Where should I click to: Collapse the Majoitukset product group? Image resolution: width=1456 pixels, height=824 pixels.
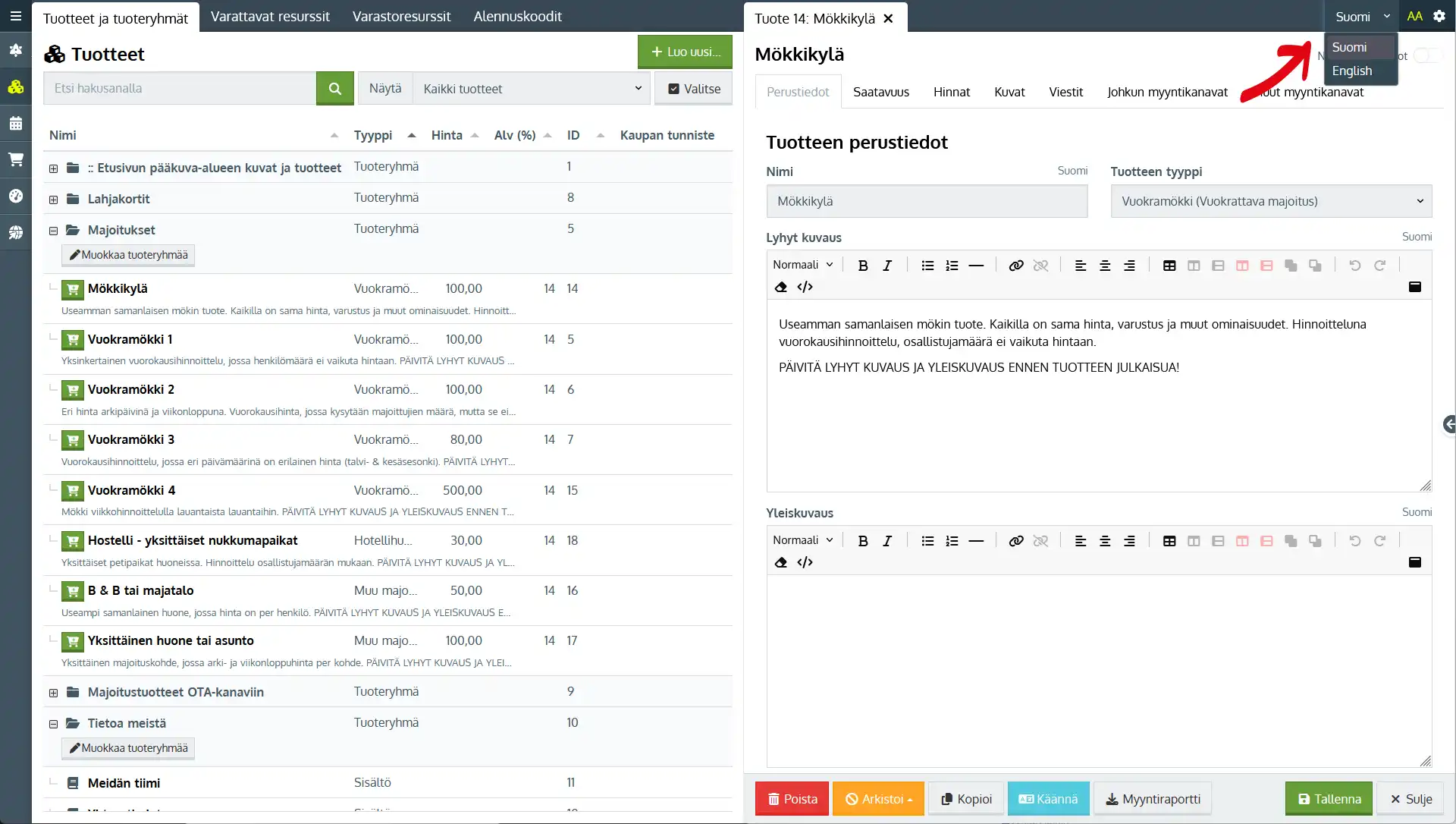click(53, 231)
